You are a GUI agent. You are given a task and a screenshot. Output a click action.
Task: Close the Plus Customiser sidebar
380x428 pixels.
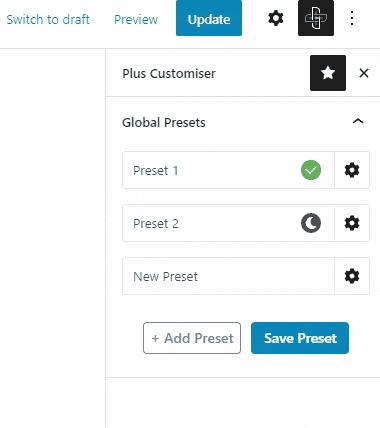364,73
